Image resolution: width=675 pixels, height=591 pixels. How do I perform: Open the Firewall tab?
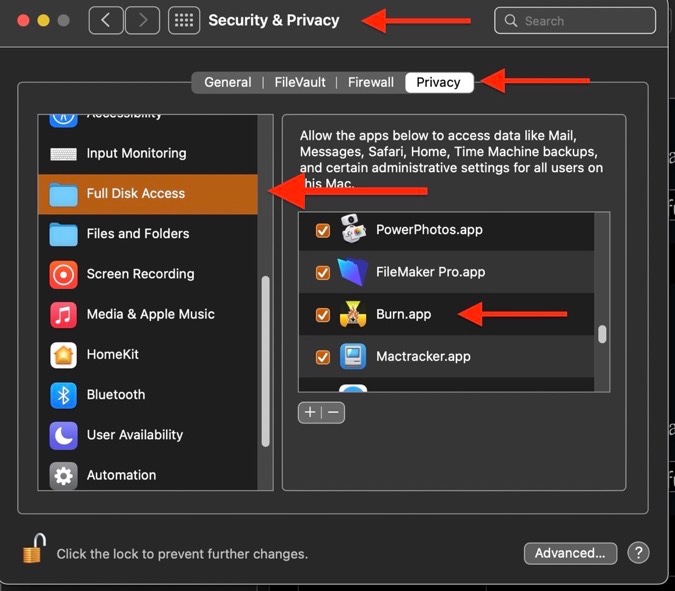[x=371, y=82]
